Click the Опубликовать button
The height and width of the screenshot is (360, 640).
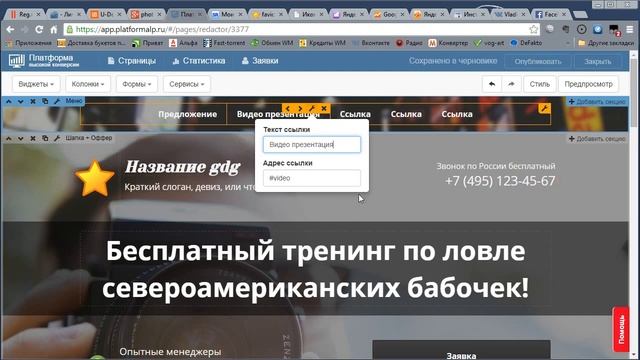(538, 62)
